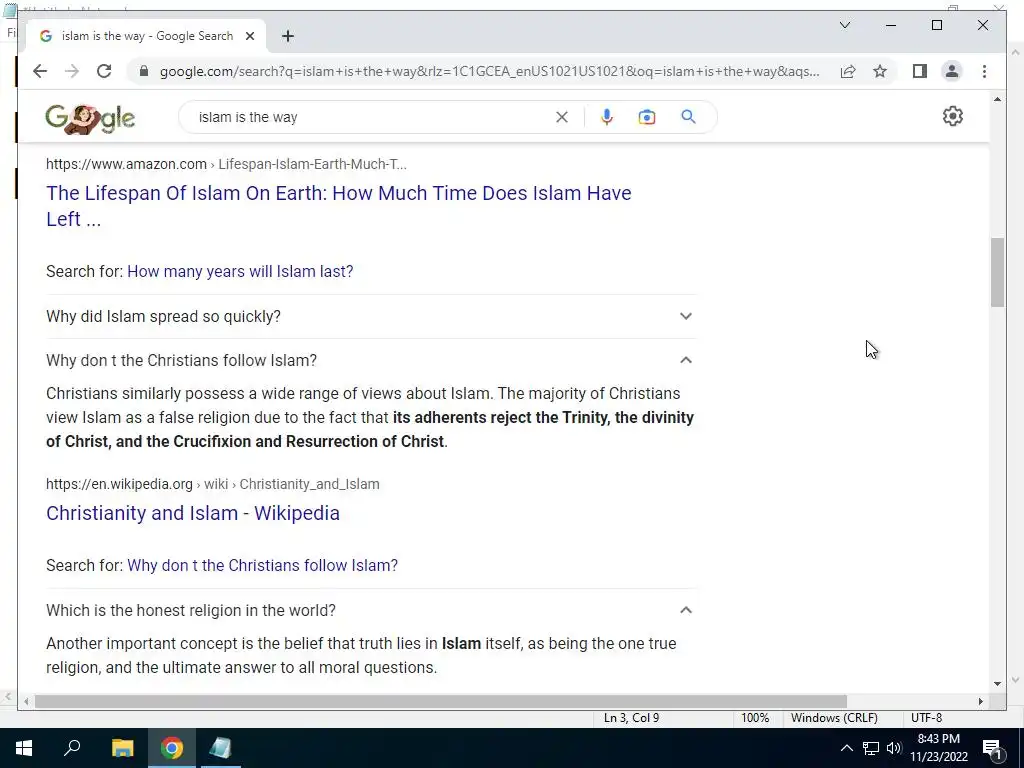
Task: Open the notification center icon
Action: pyautogui.click(x=992, y=748)
